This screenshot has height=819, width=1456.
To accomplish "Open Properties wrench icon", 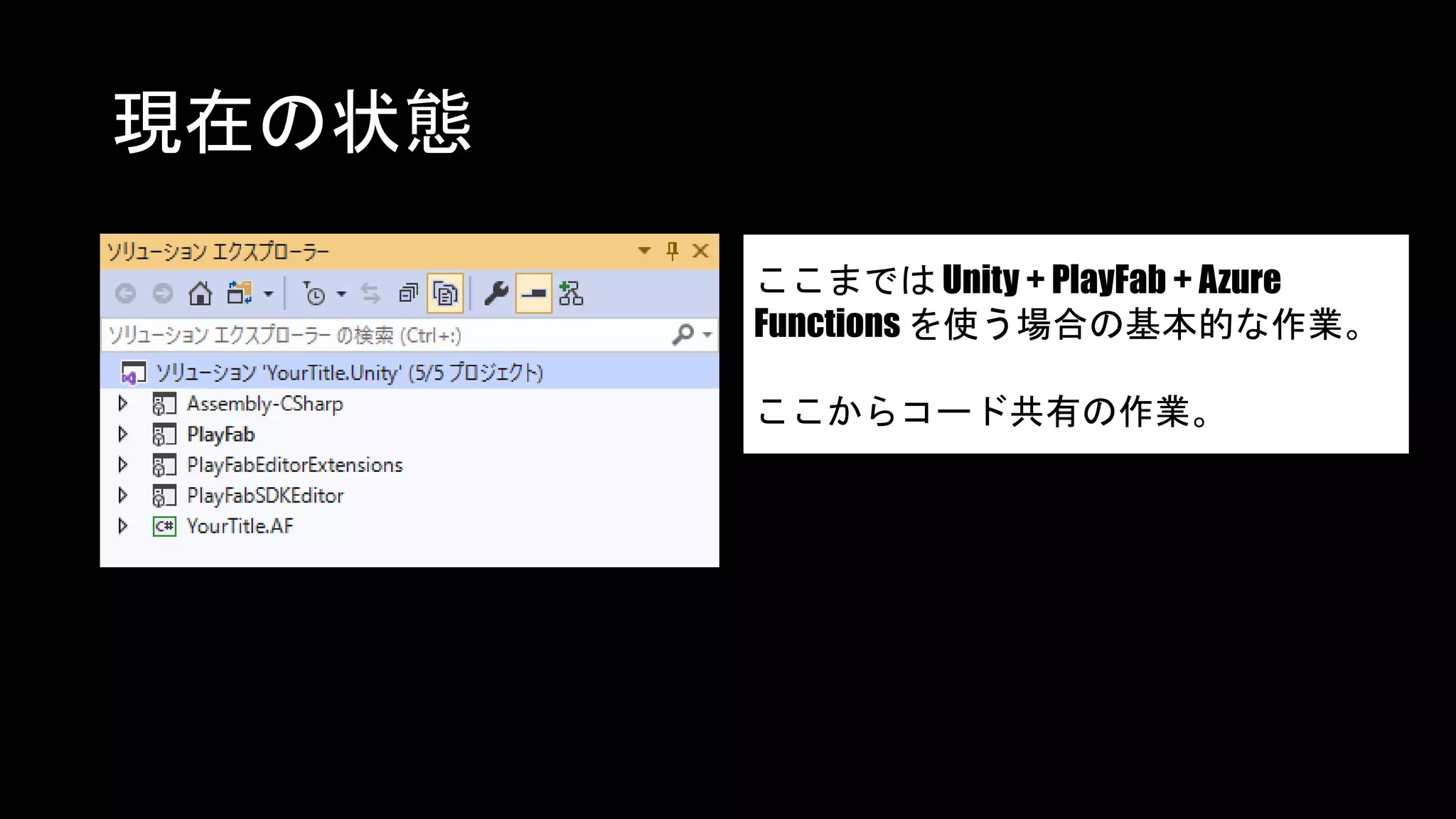I will (x=496, y=293).
